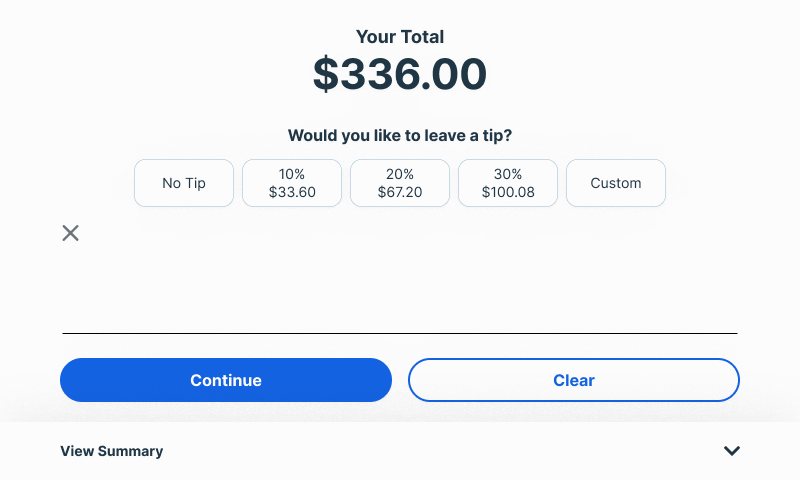The image size is (800, 480).
Task: Click inside the blank signature area
Action: 400,280
